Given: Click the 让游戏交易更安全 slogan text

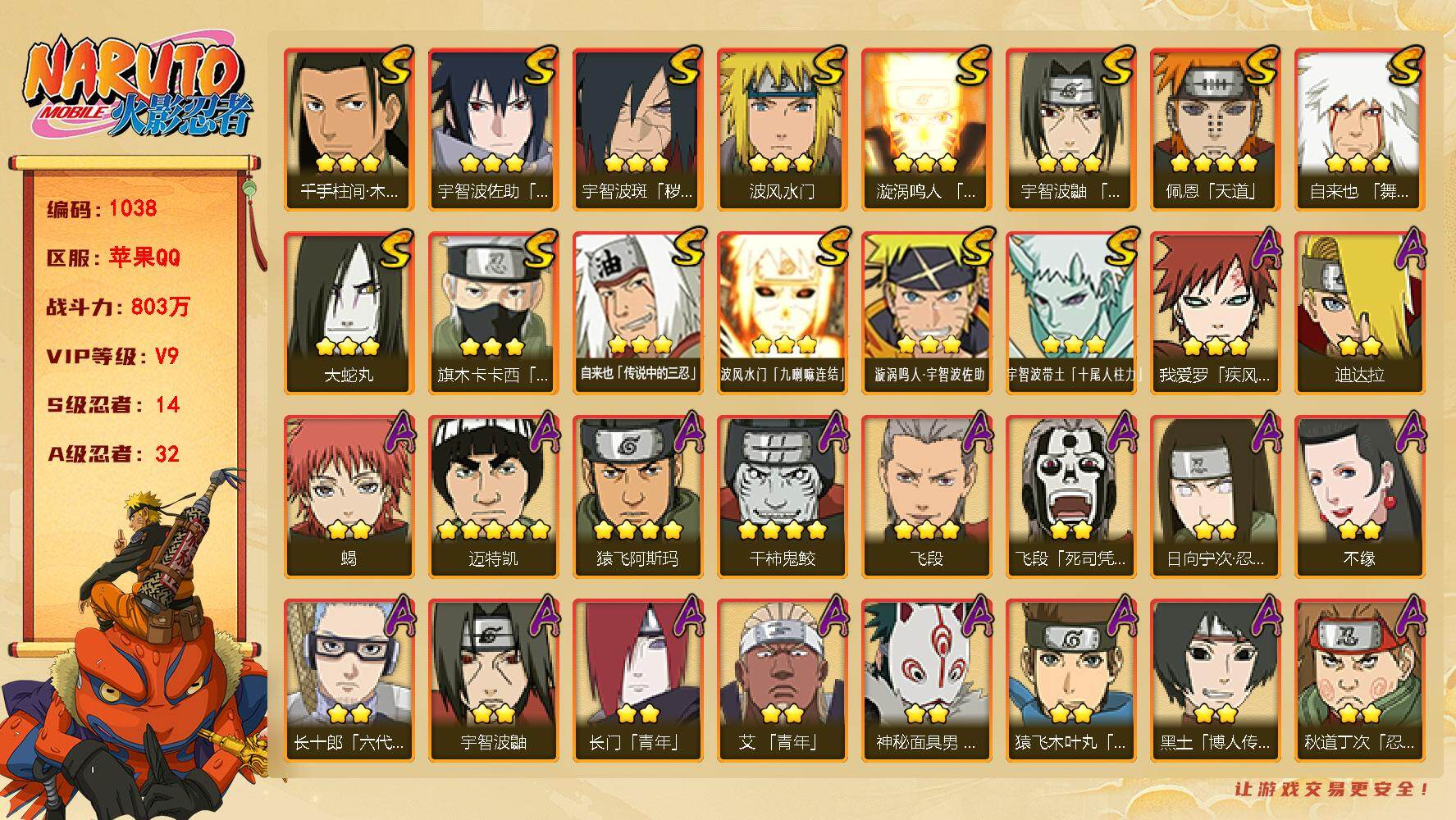Looking at the screenshot, I should [x=1333, y=789].
